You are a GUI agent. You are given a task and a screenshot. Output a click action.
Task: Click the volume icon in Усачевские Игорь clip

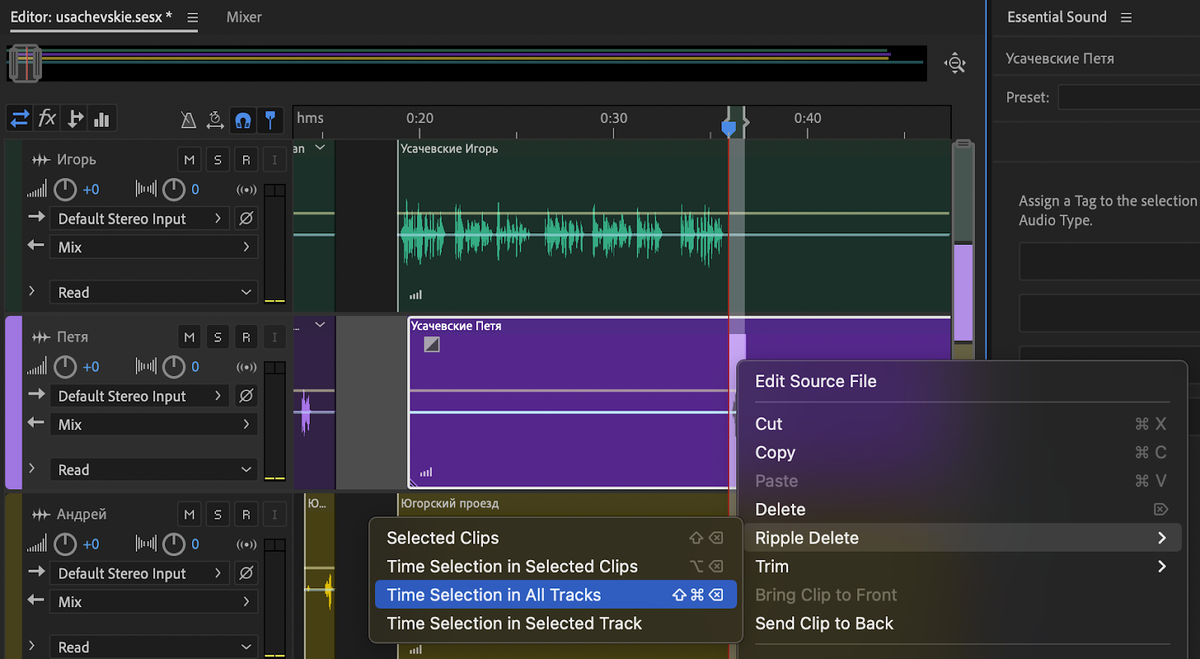click(x=416, y=295)
